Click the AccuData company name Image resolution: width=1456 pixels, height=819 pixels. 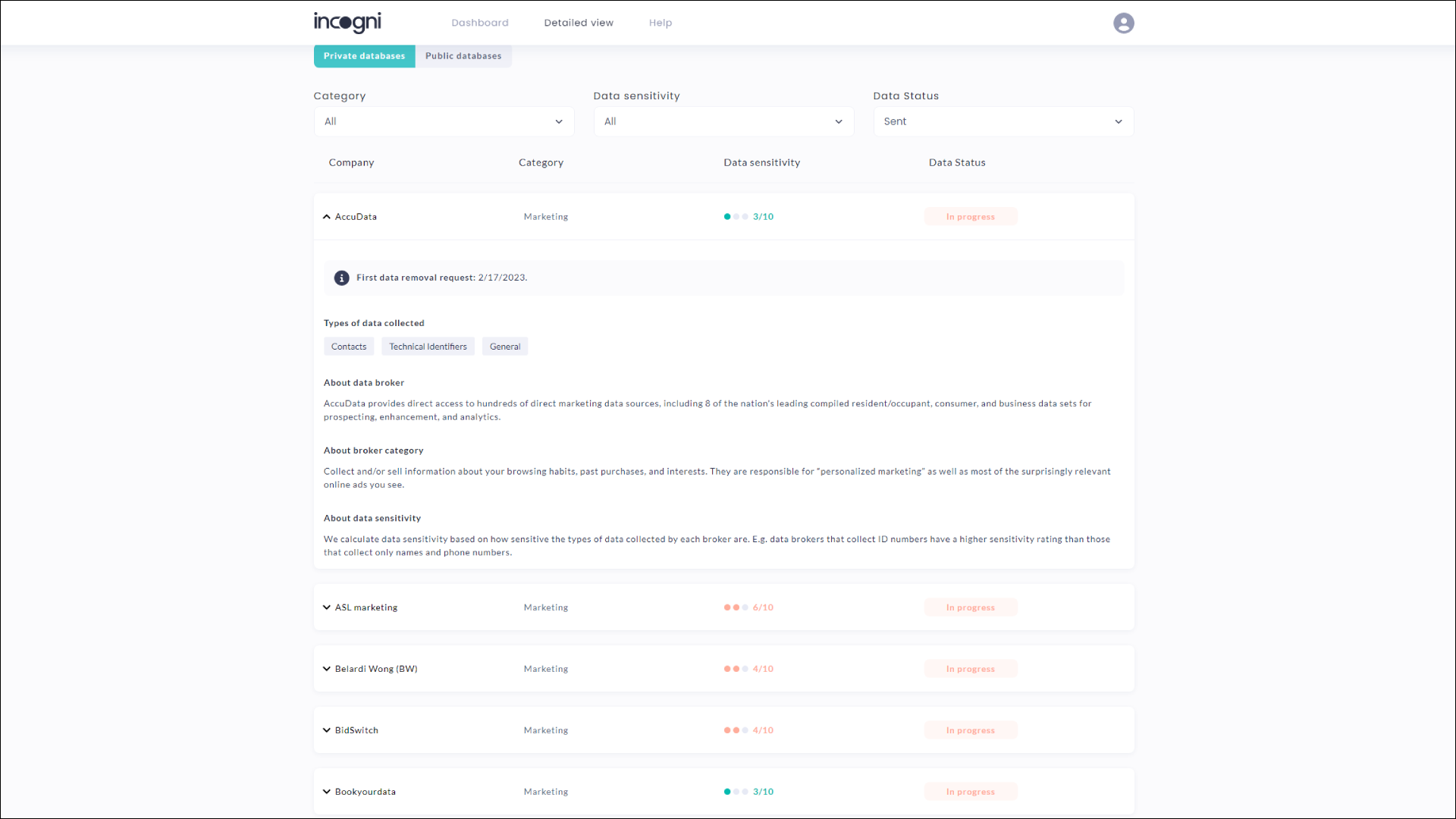pos(356,217)
